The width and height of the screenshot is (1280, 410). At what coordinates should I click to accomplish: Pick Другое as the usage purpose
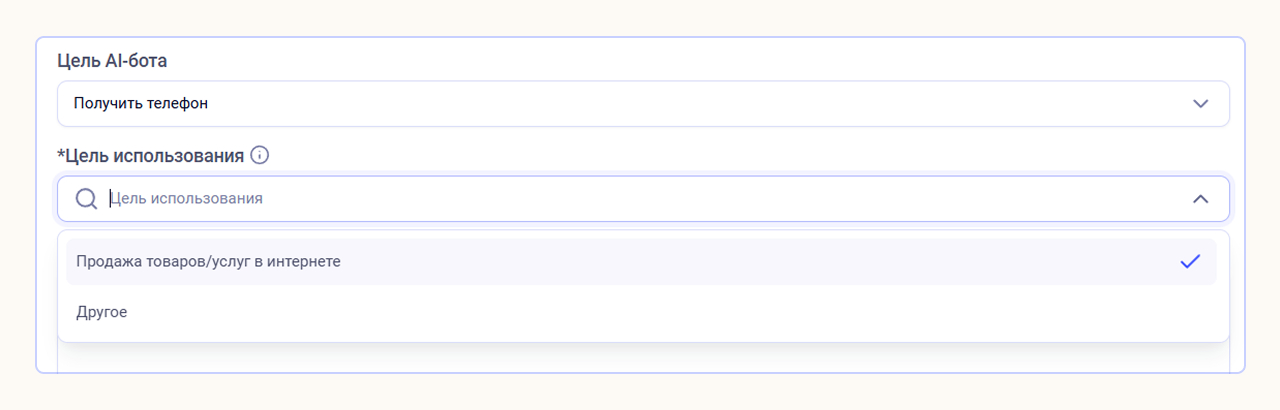102,312
